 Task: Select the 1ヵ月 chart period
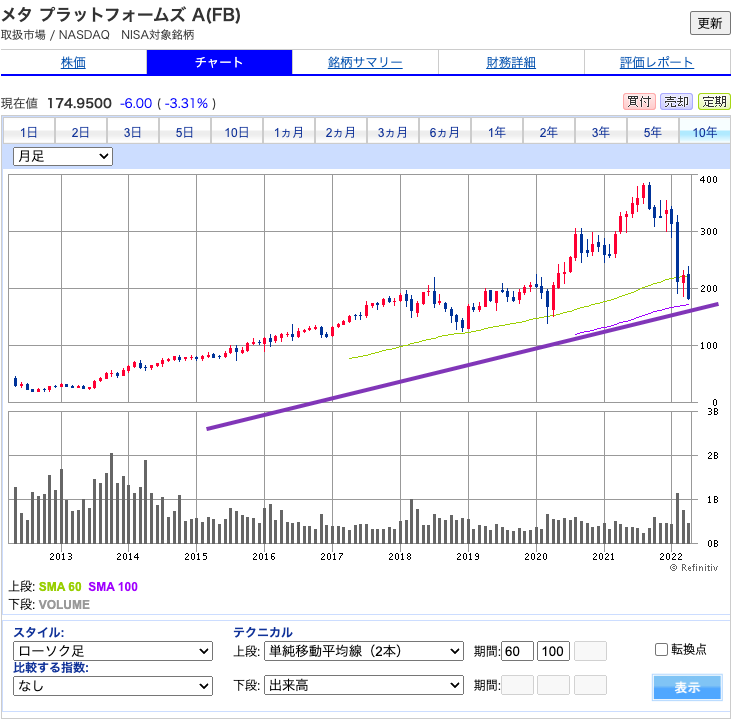coord(289,132)
